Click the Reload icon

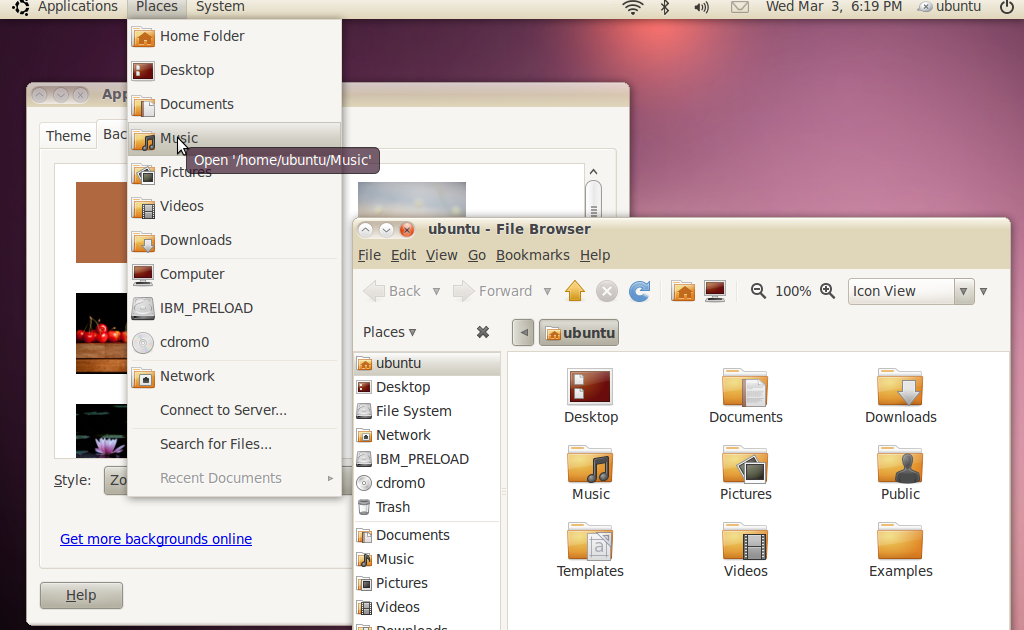click(639, 291)
